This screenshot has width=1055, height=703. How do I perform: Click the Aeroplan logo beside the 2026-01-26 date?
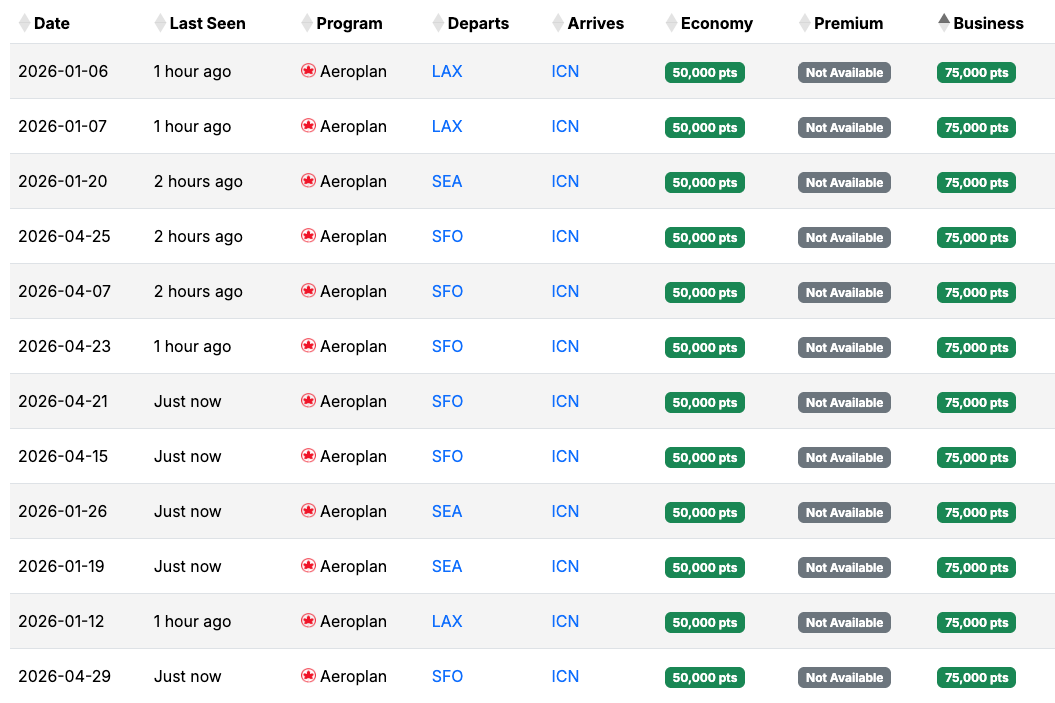tap(308, 511)
